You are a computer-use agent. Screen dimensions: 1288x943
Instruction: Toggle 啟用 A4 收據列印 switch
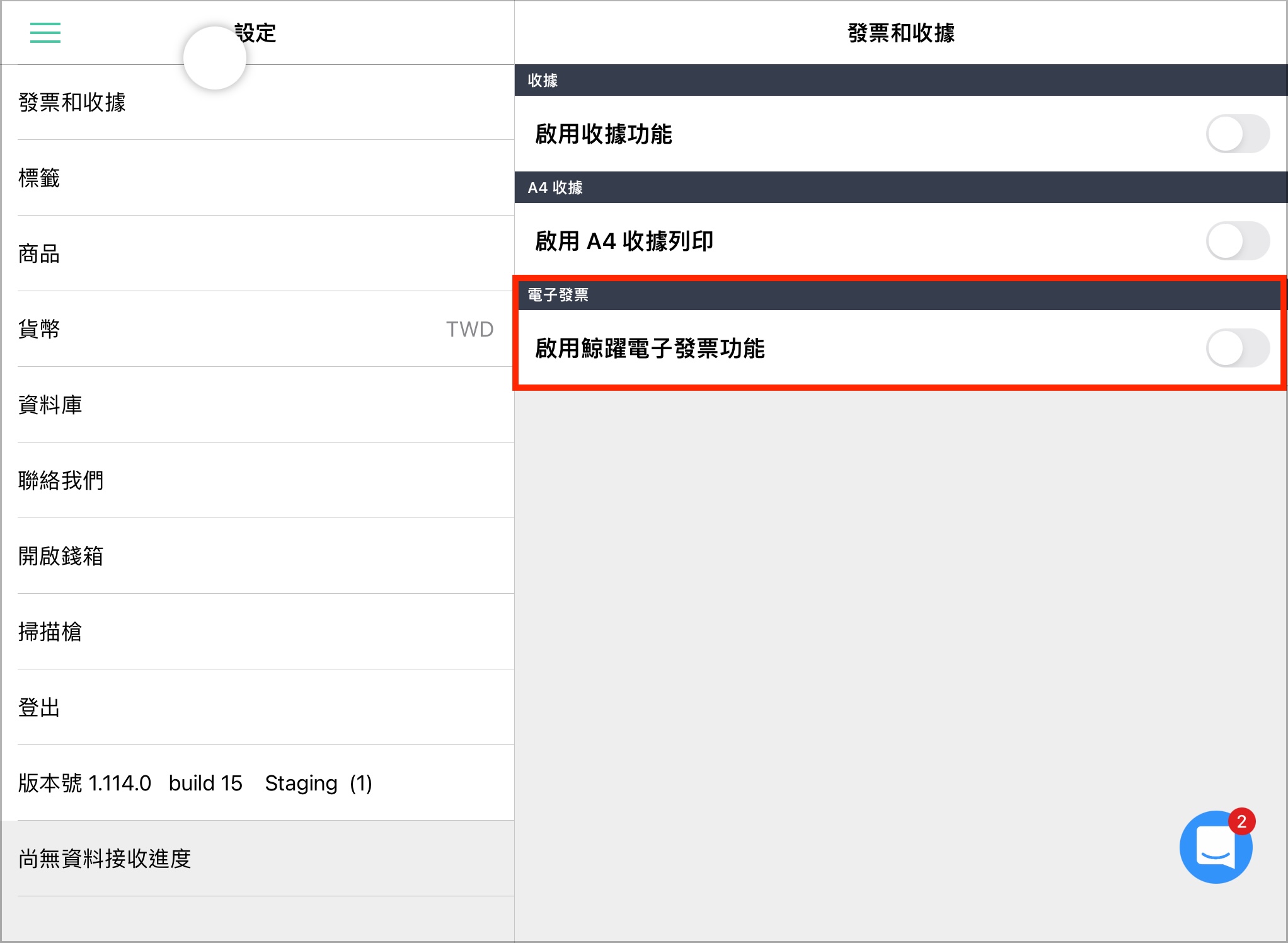(x=1238, y=241)
